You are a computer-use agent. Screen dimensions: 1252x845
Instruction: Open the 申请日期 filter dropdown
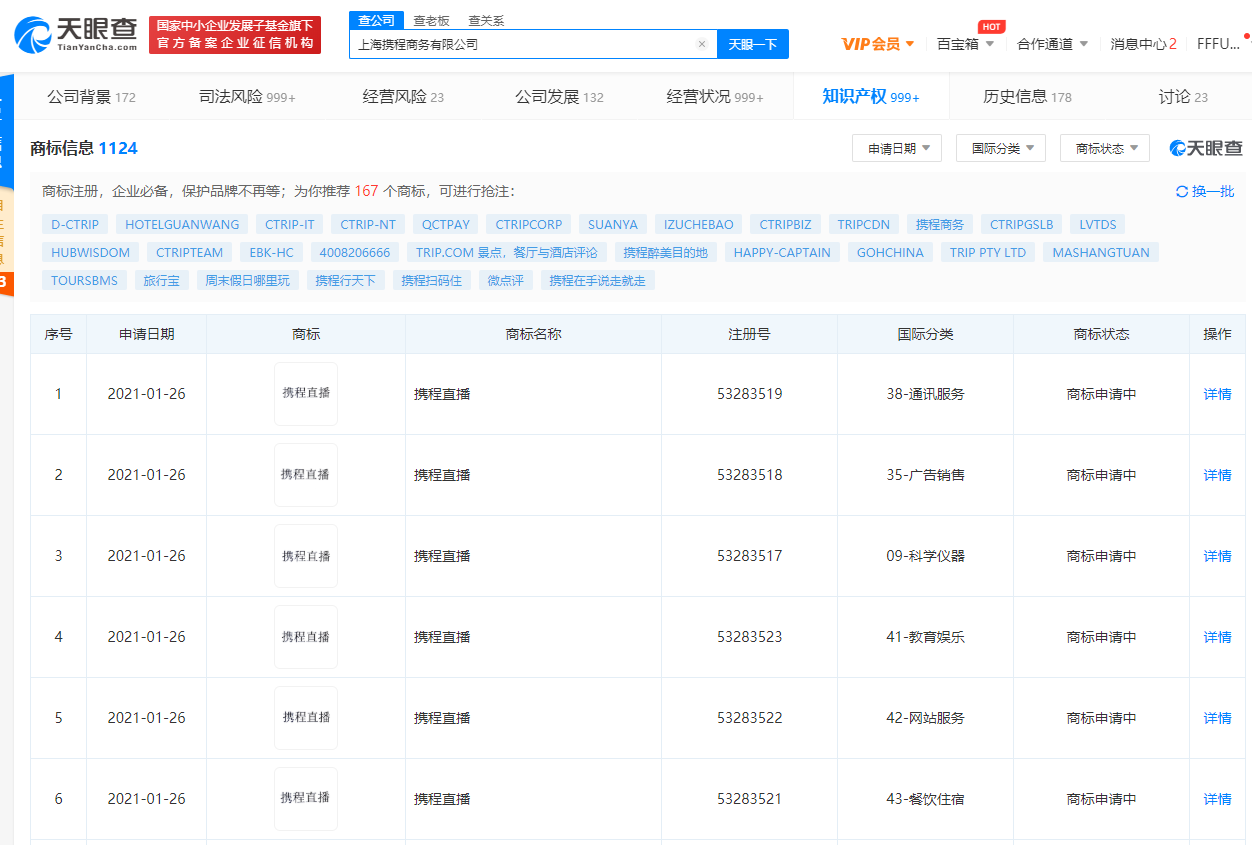896,147
